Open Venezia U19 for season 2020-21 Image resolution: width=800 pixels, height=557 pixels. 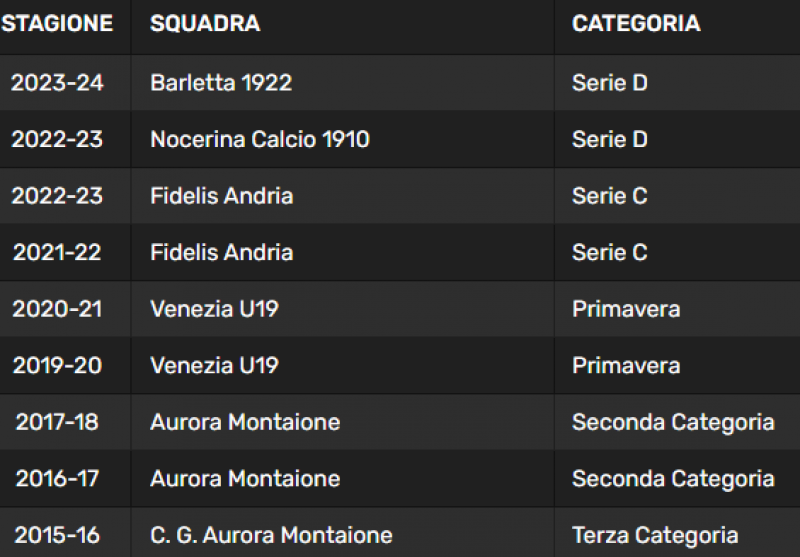(214, 309)
